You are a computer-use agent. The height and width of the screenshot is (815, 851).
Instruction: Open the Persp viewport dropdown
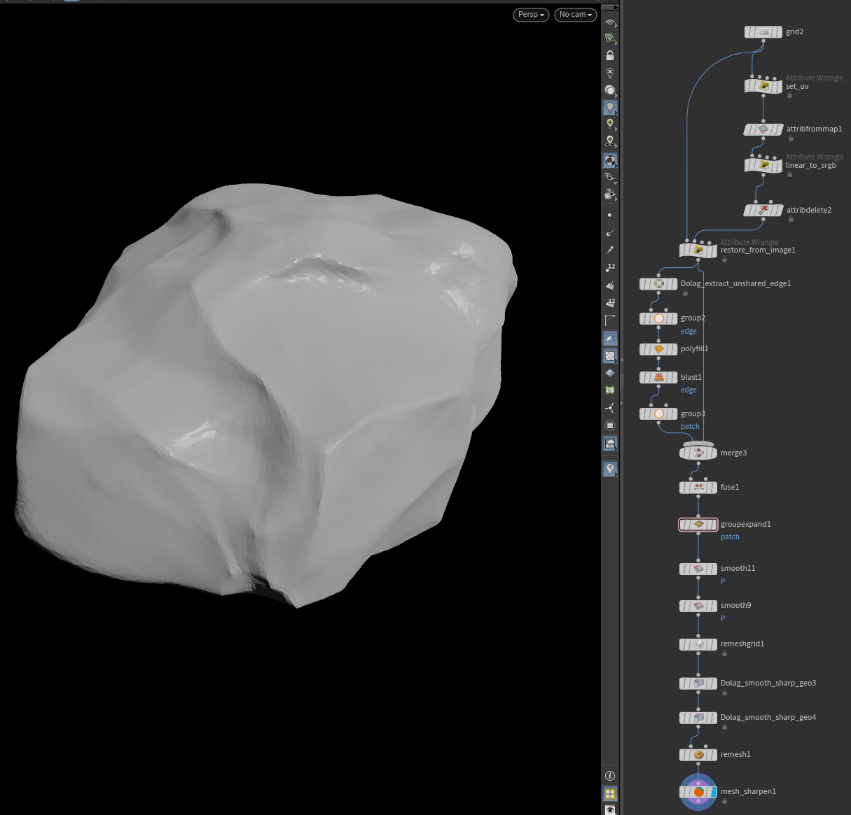pyautogui.click(x=530, y=15)
